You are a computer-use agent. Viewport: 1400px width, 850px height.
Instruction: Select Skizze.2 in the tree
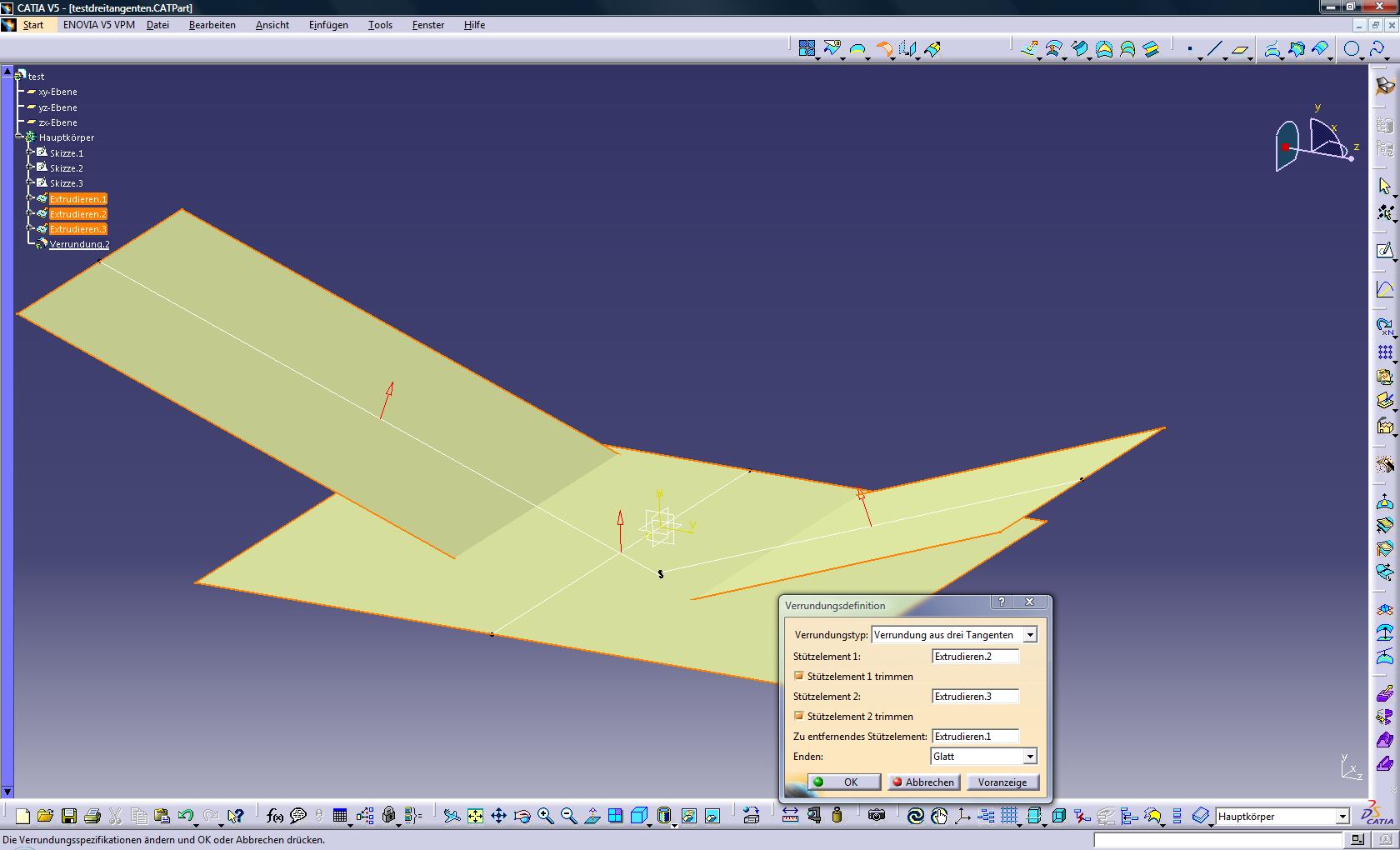click(x=67, y=168)
